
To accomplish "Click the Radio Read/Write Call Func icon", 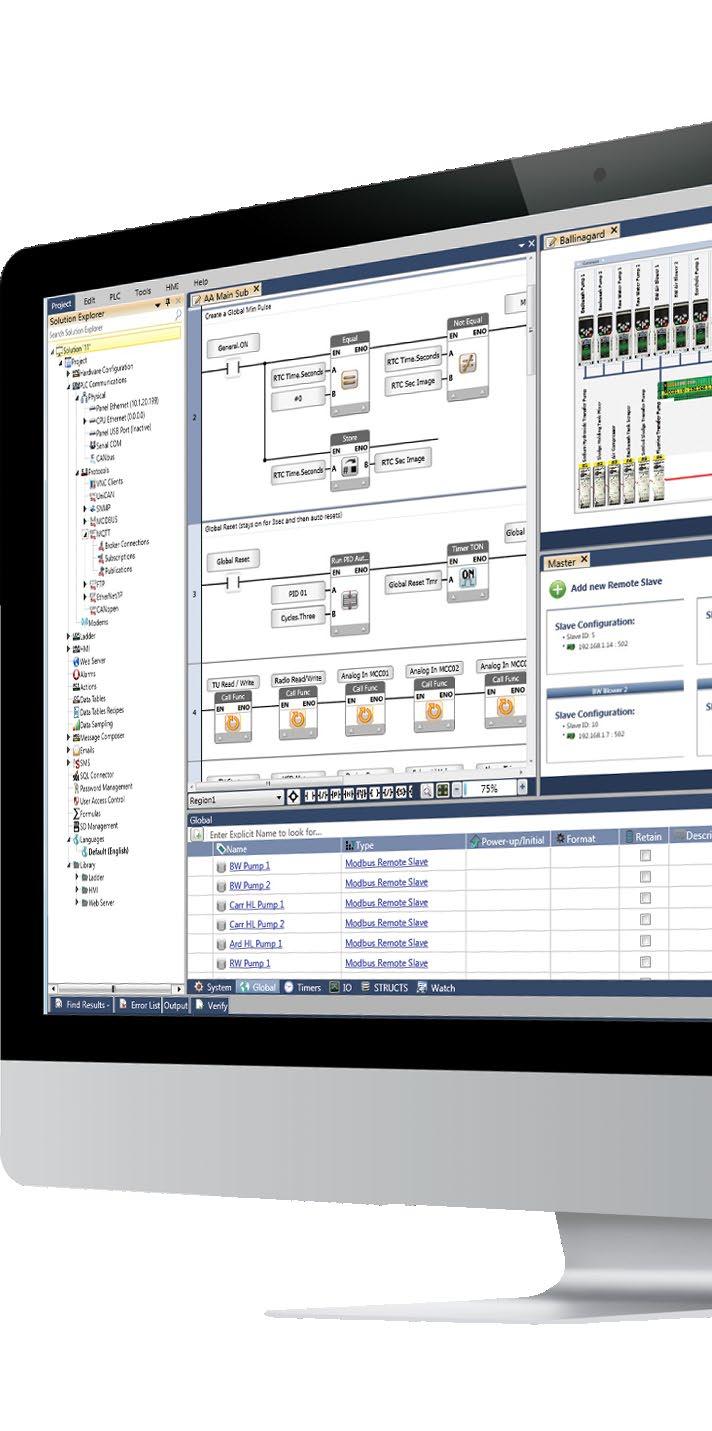I will [x=297, y=718].
